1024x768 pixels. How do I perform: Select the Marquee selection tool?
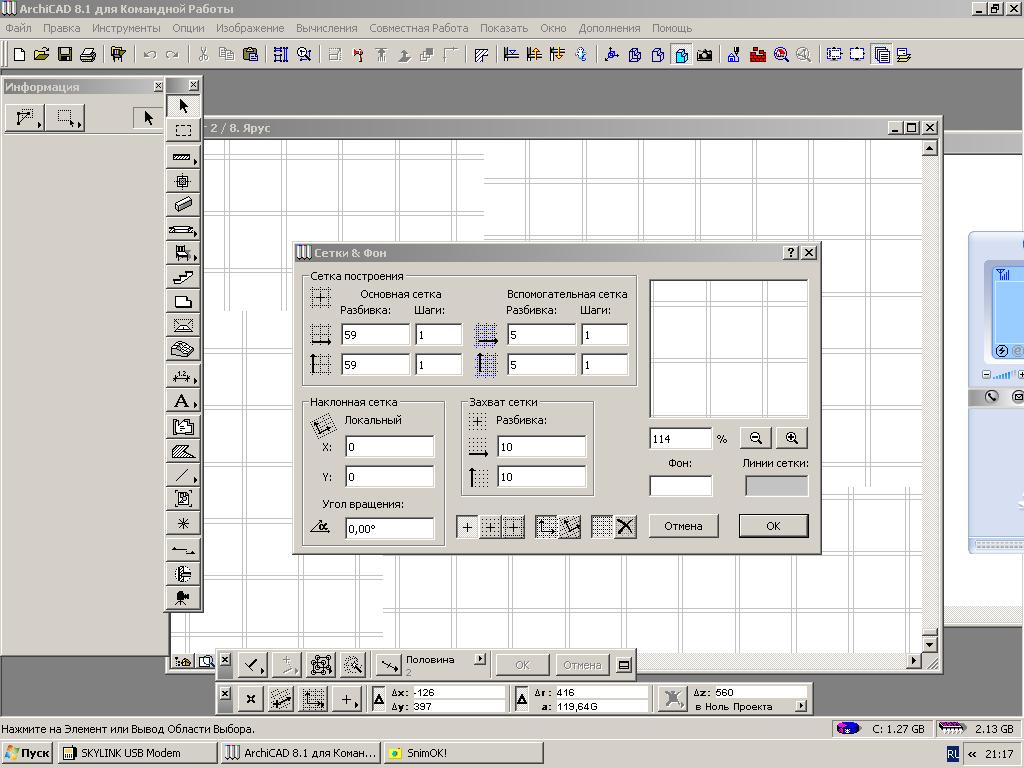point(183,130)
